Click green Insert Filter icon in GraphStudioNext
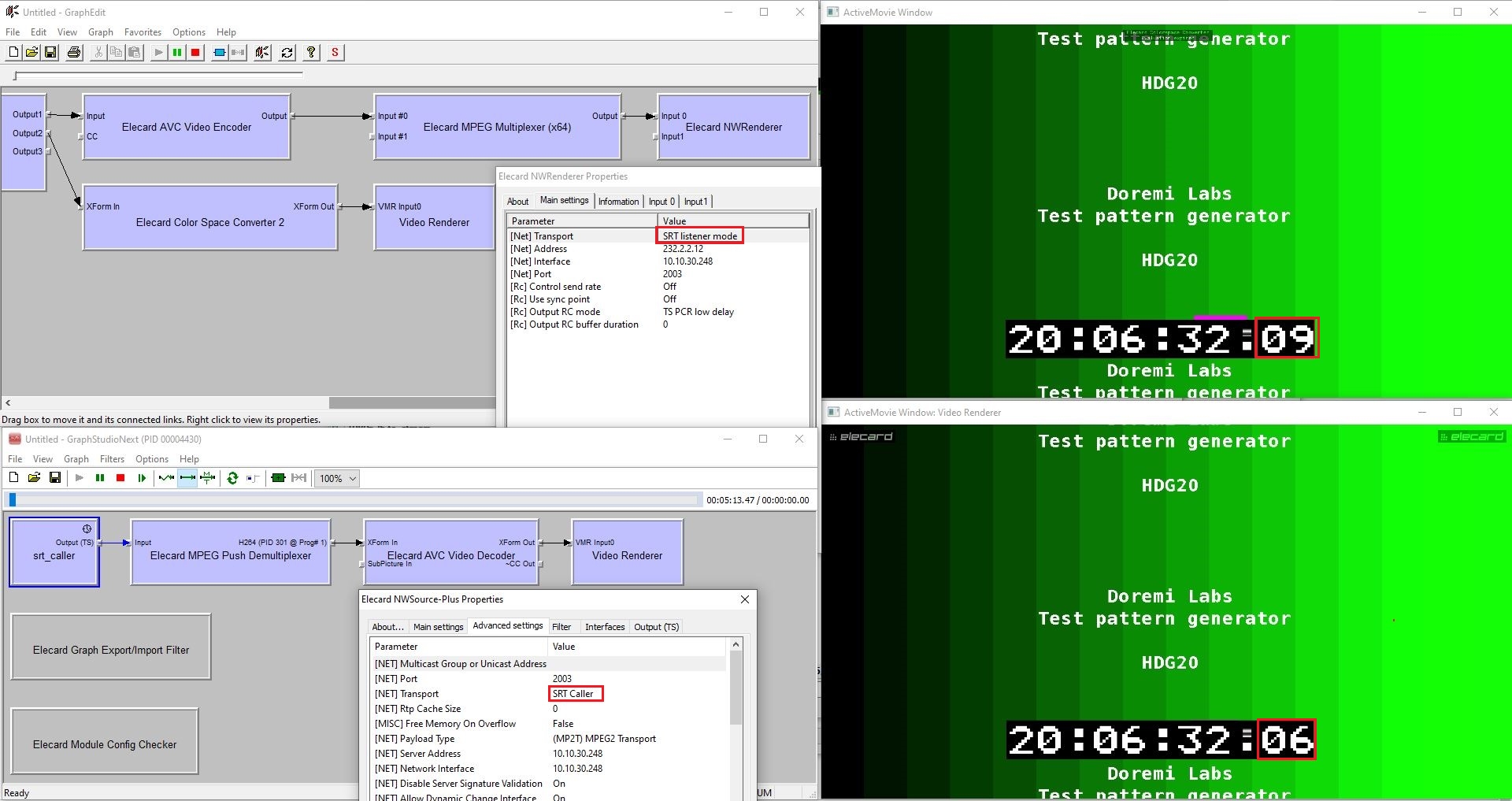The height and width of the screenshot is (801, 1512). [x=278, y=477]
